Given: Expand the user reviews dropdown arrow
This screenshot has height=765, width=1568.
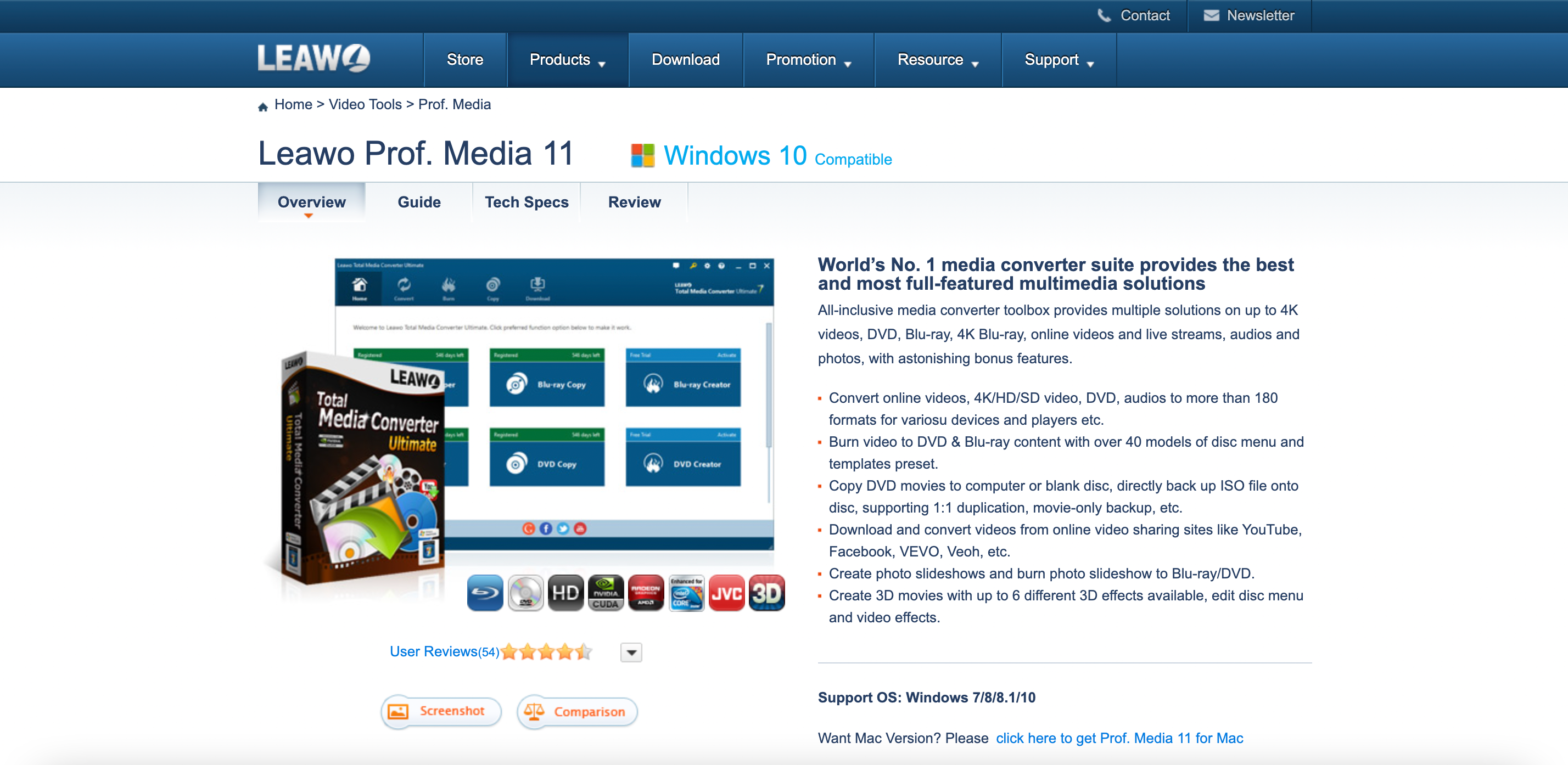Looking at the screenshot, I should (631, 652).
